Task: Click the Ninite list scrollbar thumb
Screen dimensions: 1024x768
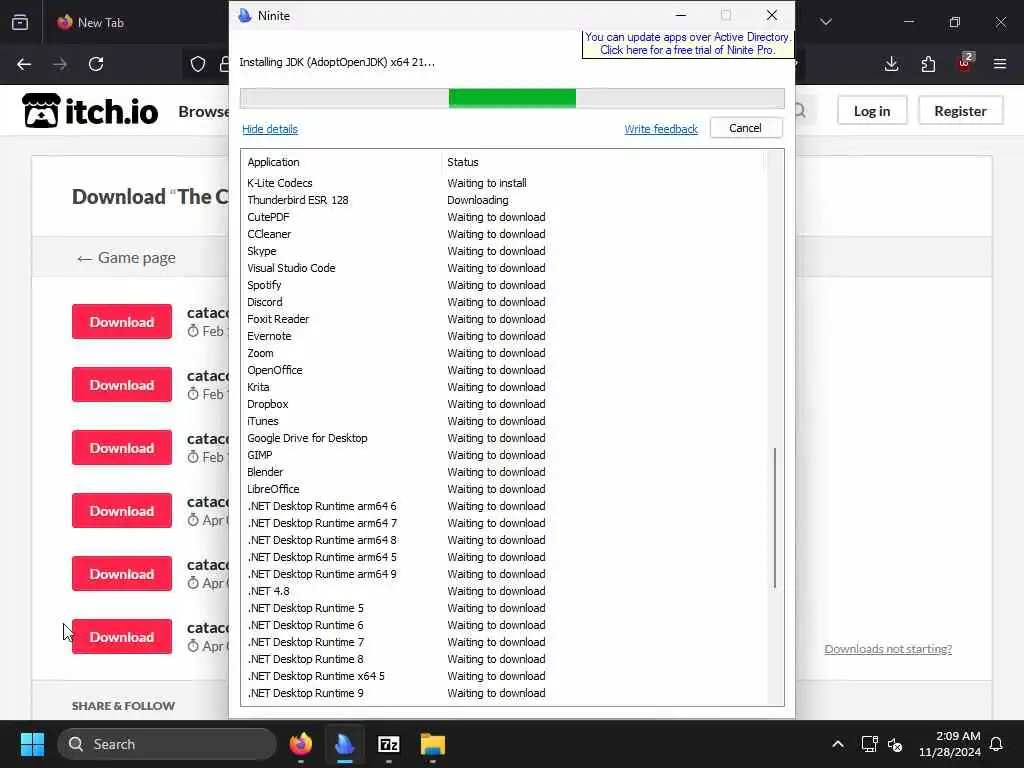Action: click(x=775, y=517)
